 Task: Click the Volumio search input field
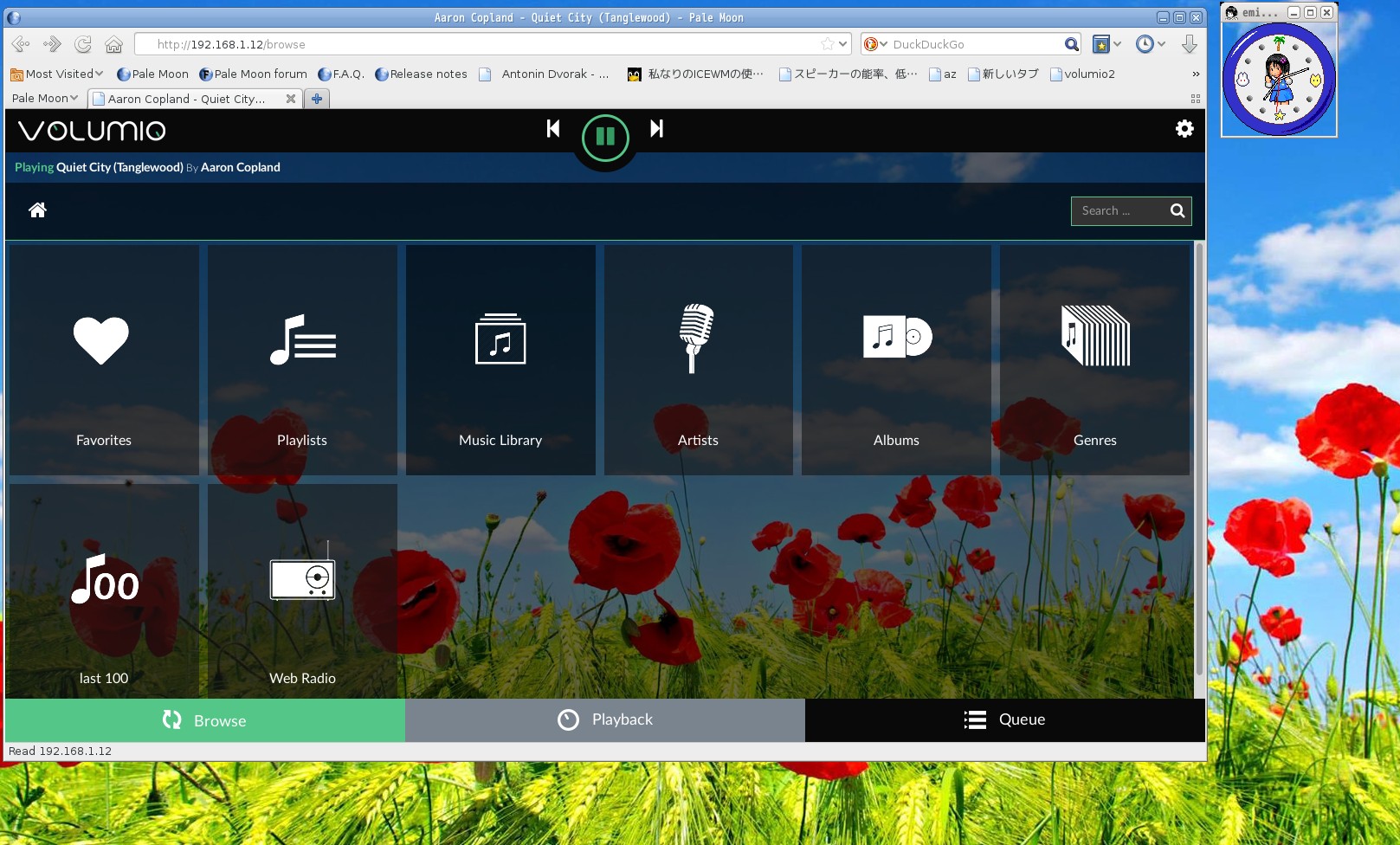pos(1119,211)
